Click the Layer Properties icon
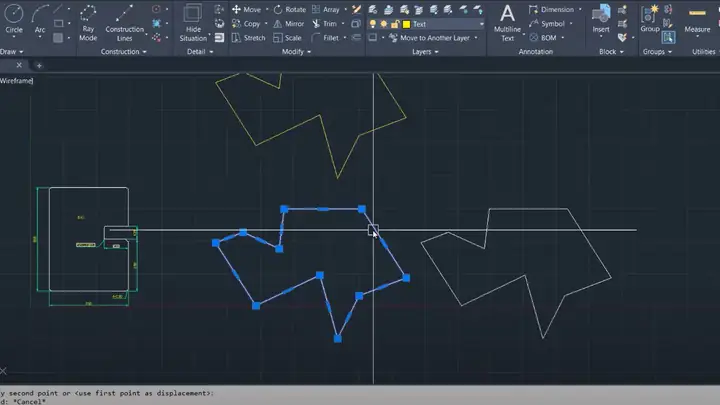 point(373,9)
